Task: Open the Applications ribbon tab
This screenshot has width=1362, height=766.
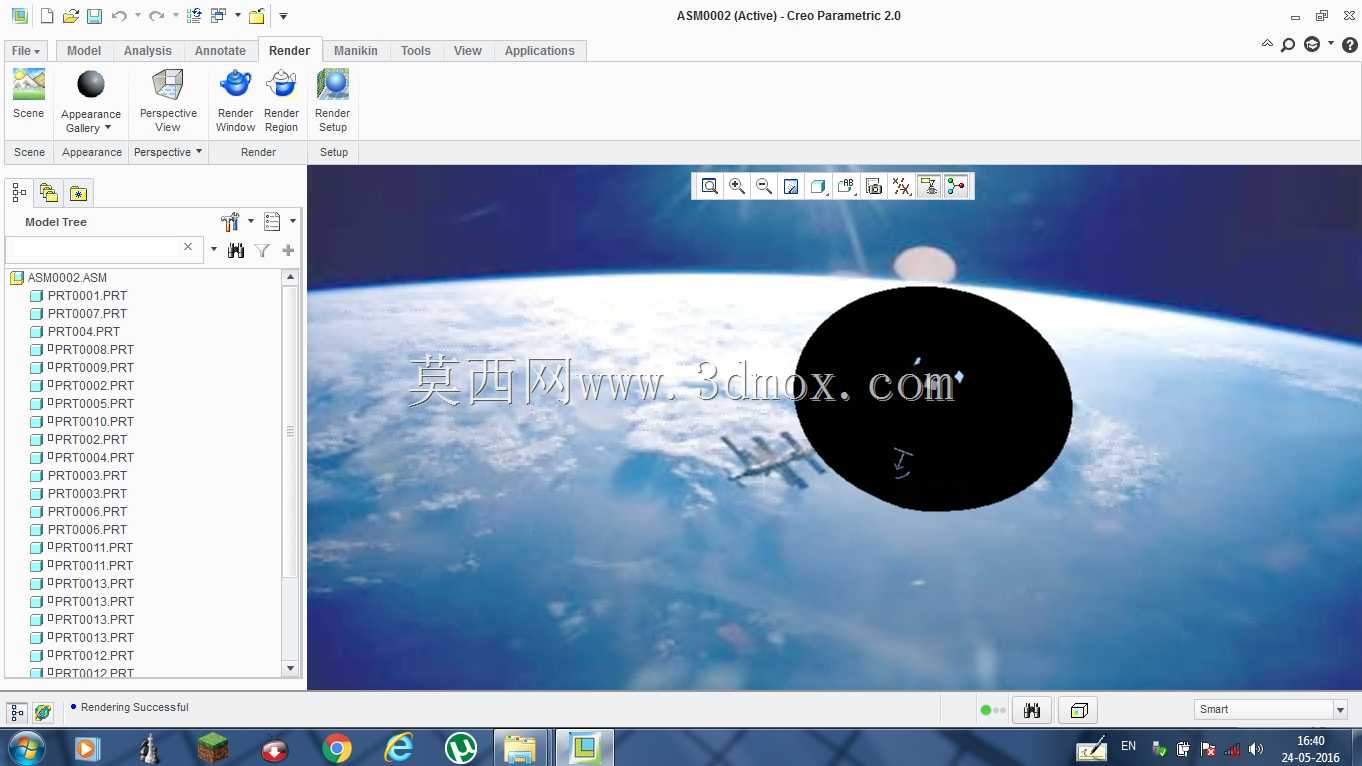Action: tap(540, 51)
